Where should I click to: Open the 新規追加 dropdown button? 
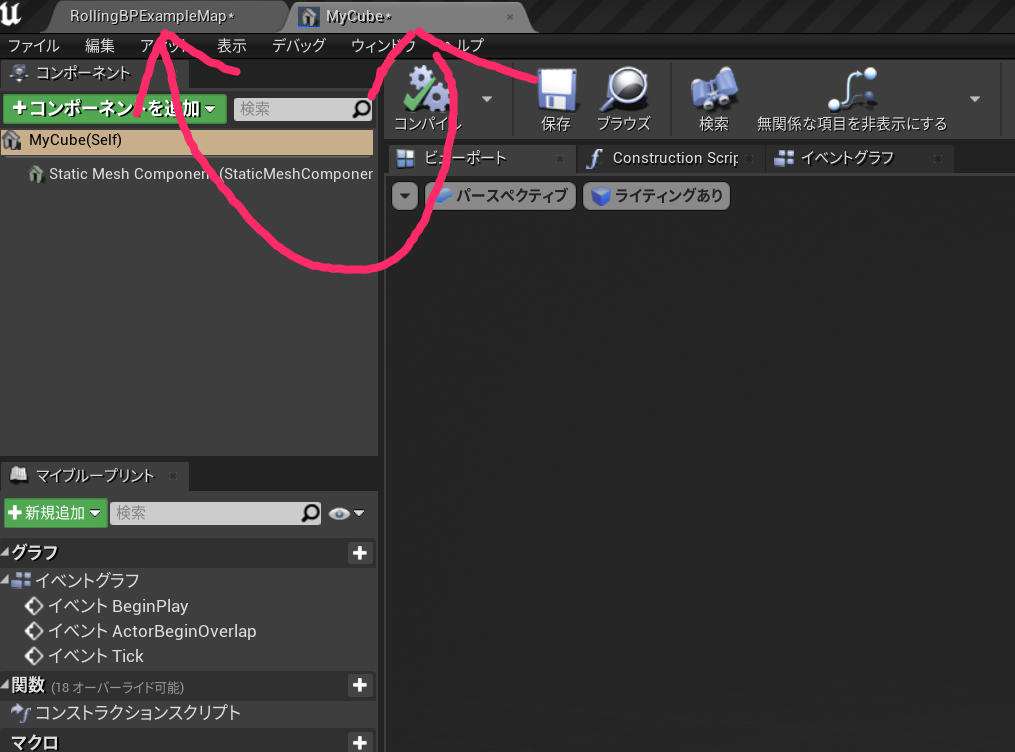click(x=55, y=513)
